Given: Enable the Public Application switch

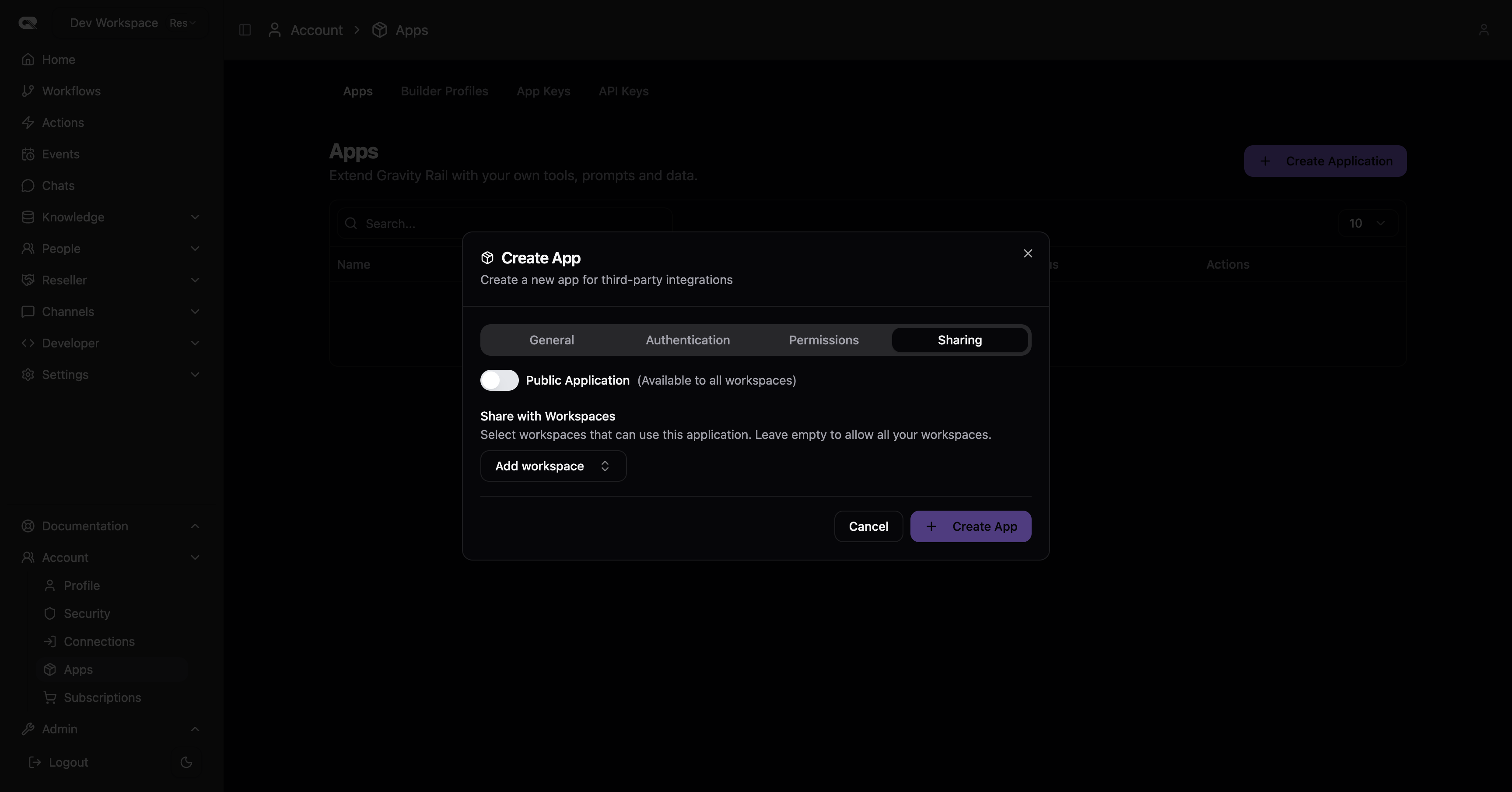Looking at the screenshot, I should tap(500, 380).
